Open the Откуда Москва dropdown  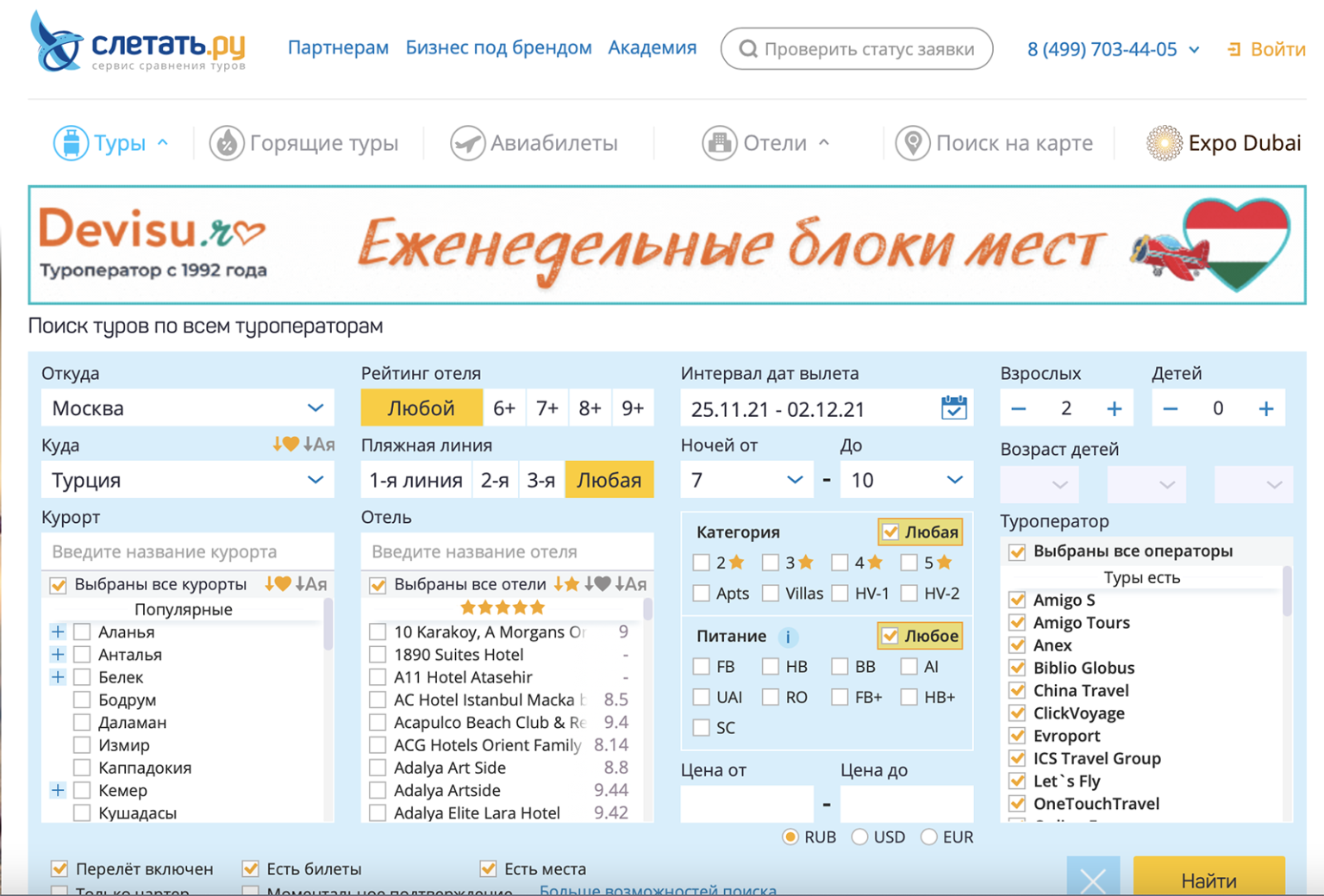tap(187, 408)
